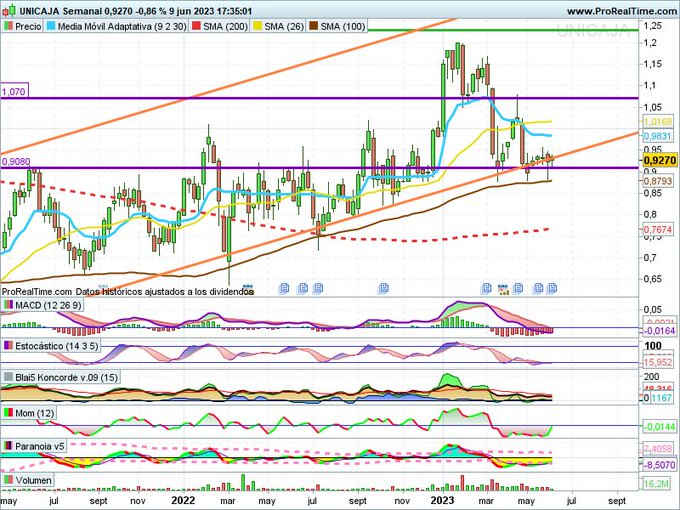Click red SMA value tag 0,7674
The image size is (680, 510).
click(x=657, y=229)
